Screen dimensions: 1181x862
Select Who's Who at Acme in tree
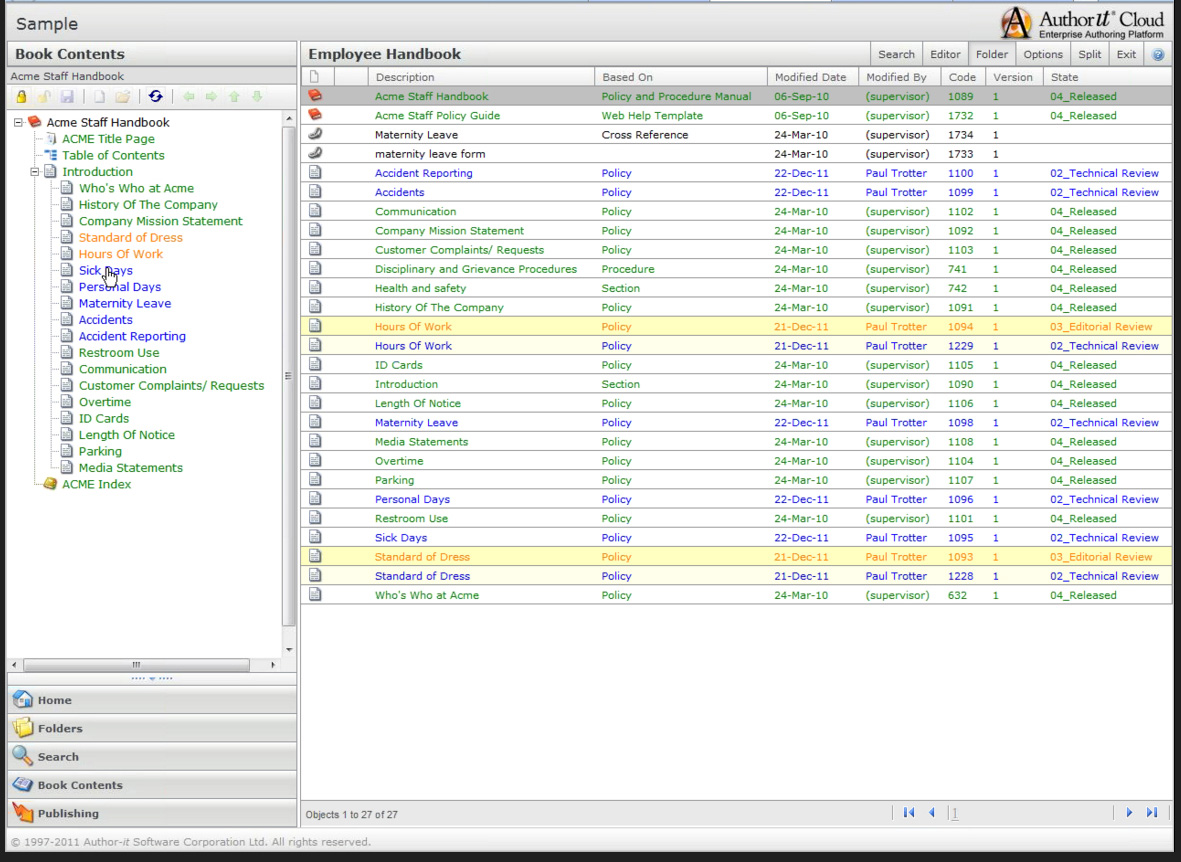tap(136, 188)
